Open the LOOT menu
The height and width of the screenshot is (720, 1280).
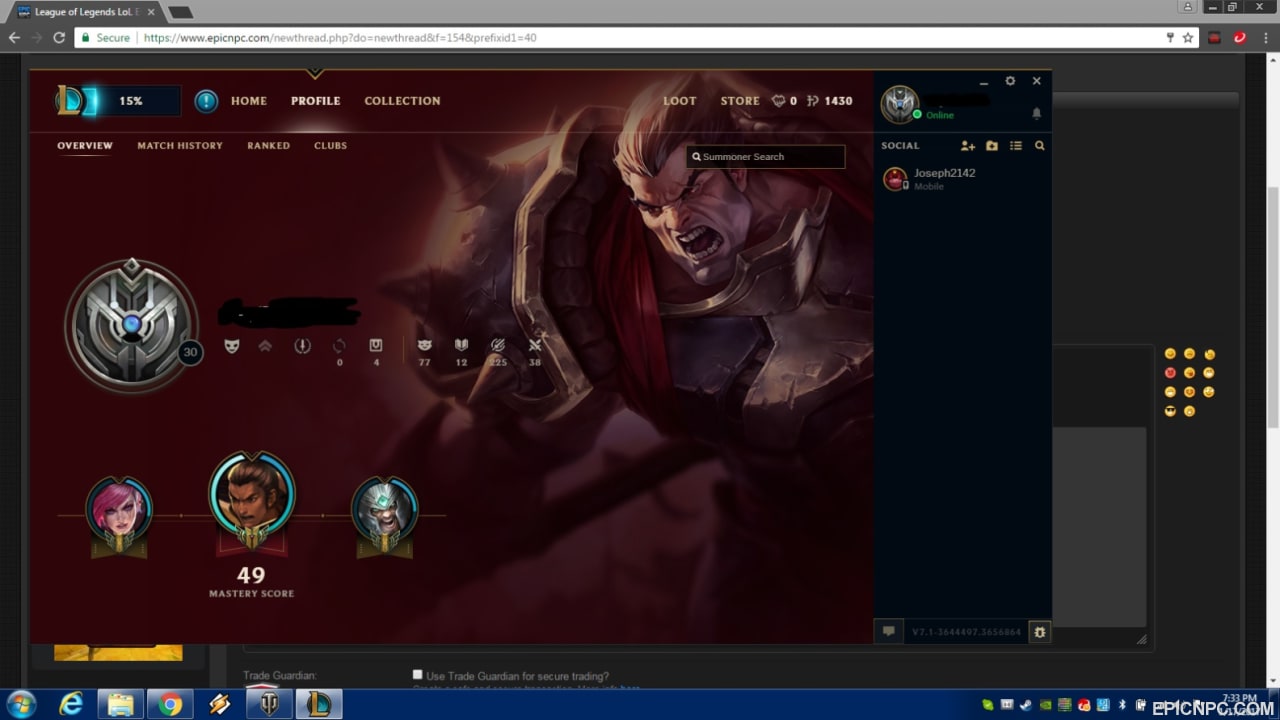(680, 101)
